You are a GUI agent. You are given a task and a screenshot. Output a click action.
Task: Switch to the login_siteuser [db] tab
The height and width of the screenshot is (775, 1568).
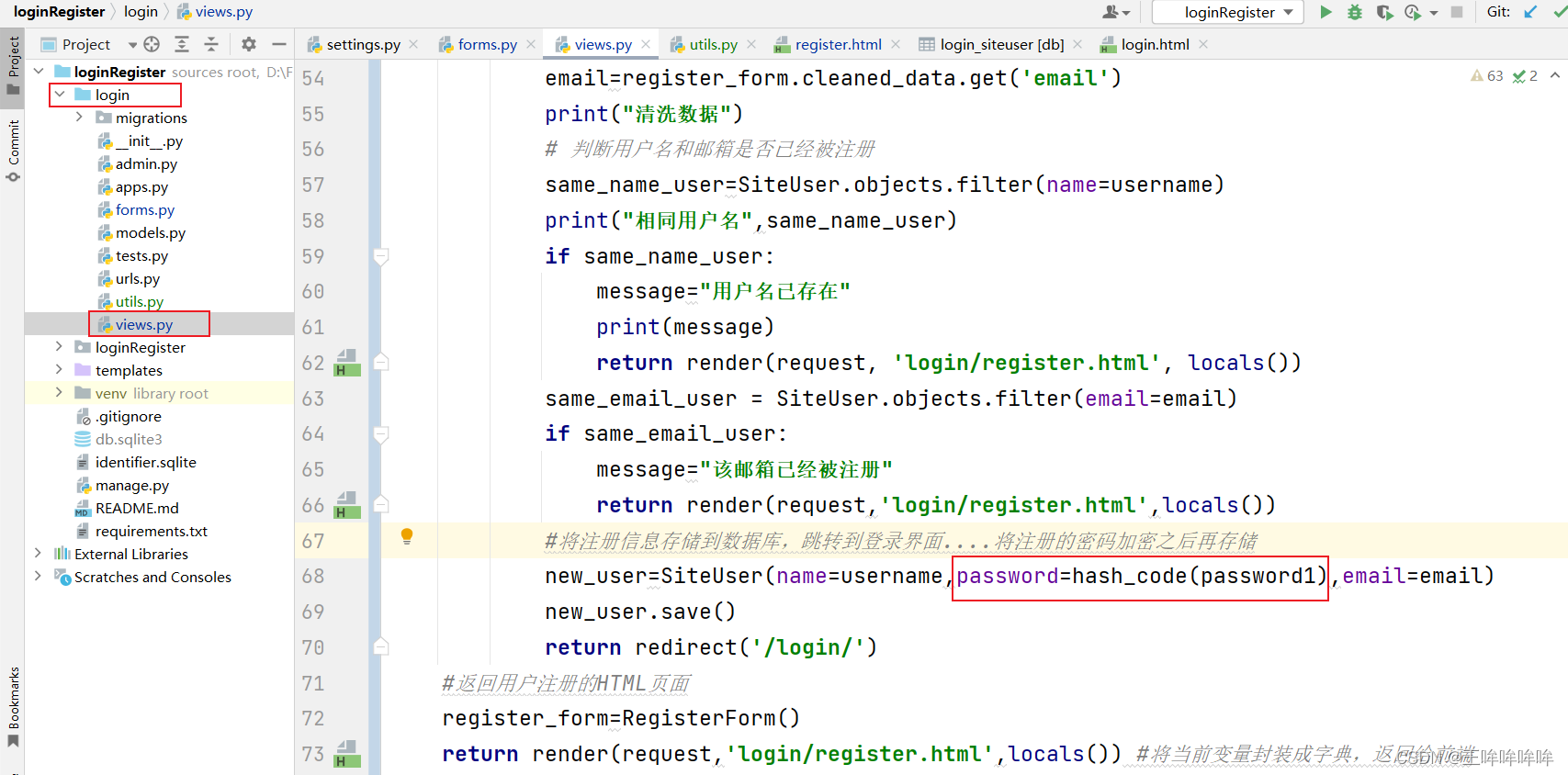(x=992, y=44)
